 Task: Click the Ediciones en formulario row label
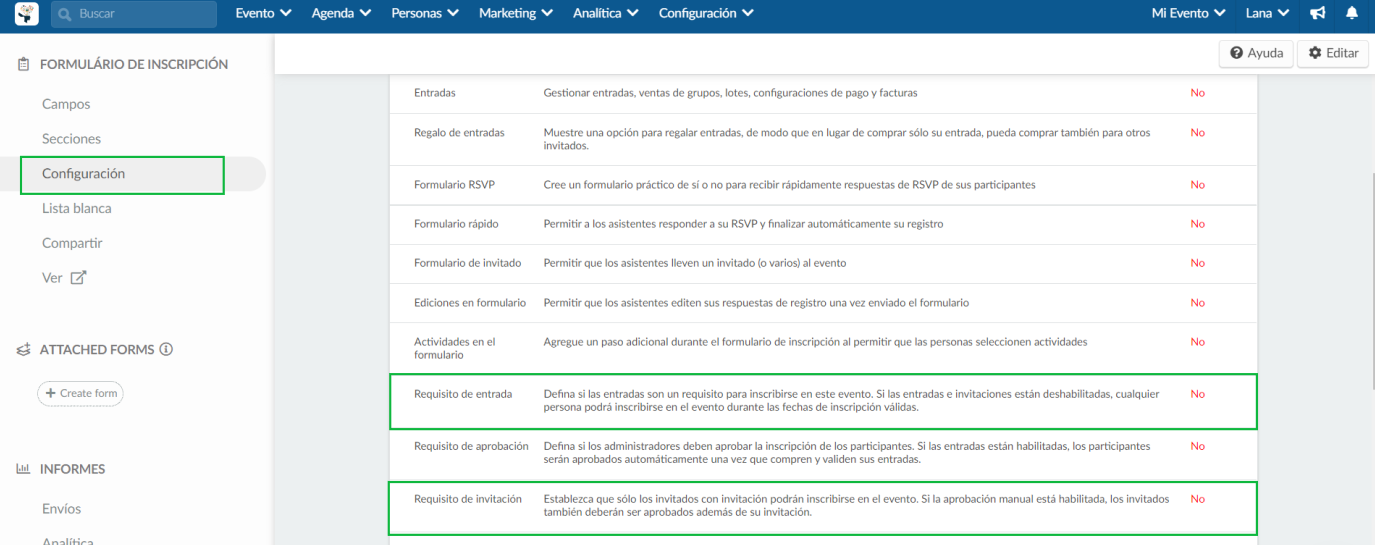click(x=470, y=302)
